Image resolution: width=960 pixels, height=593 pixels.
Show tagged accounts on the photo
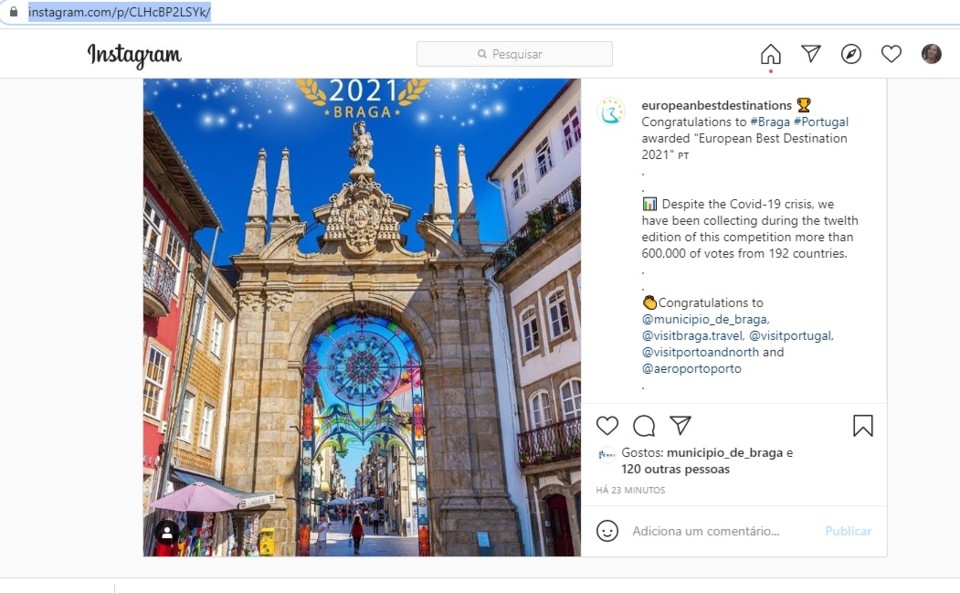[167, 533]
